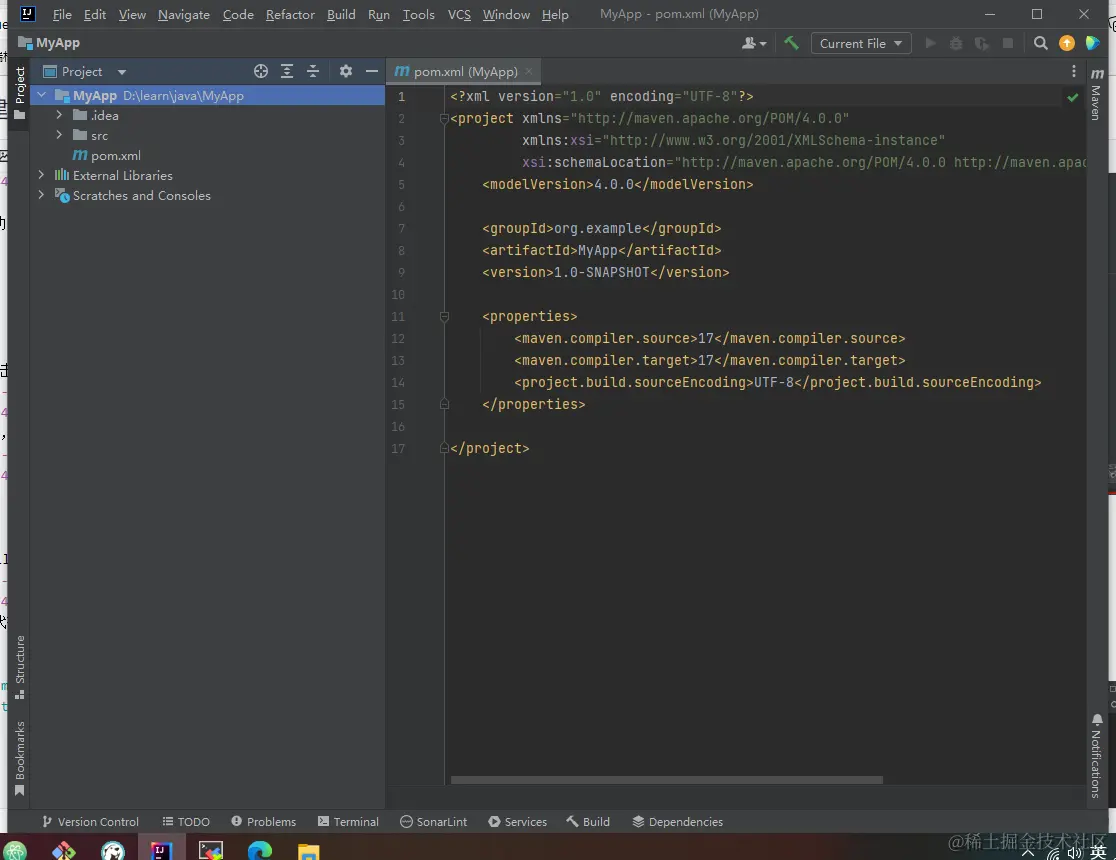The image size is (1116, 860).
Task: Open the VCS menu
Action: coord(459,14)
